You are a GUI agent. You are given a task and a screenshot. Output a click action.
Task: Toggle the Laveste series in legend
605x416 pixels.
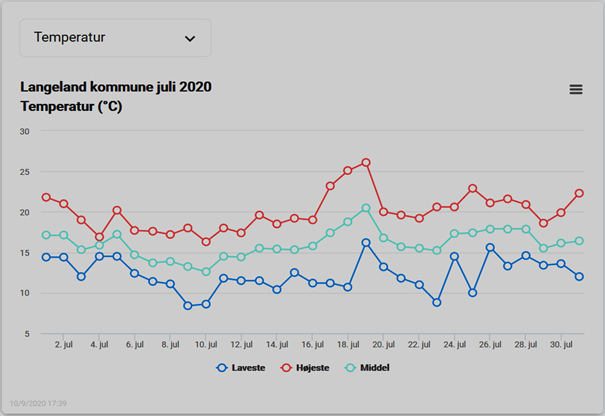(x=241, y=368)
